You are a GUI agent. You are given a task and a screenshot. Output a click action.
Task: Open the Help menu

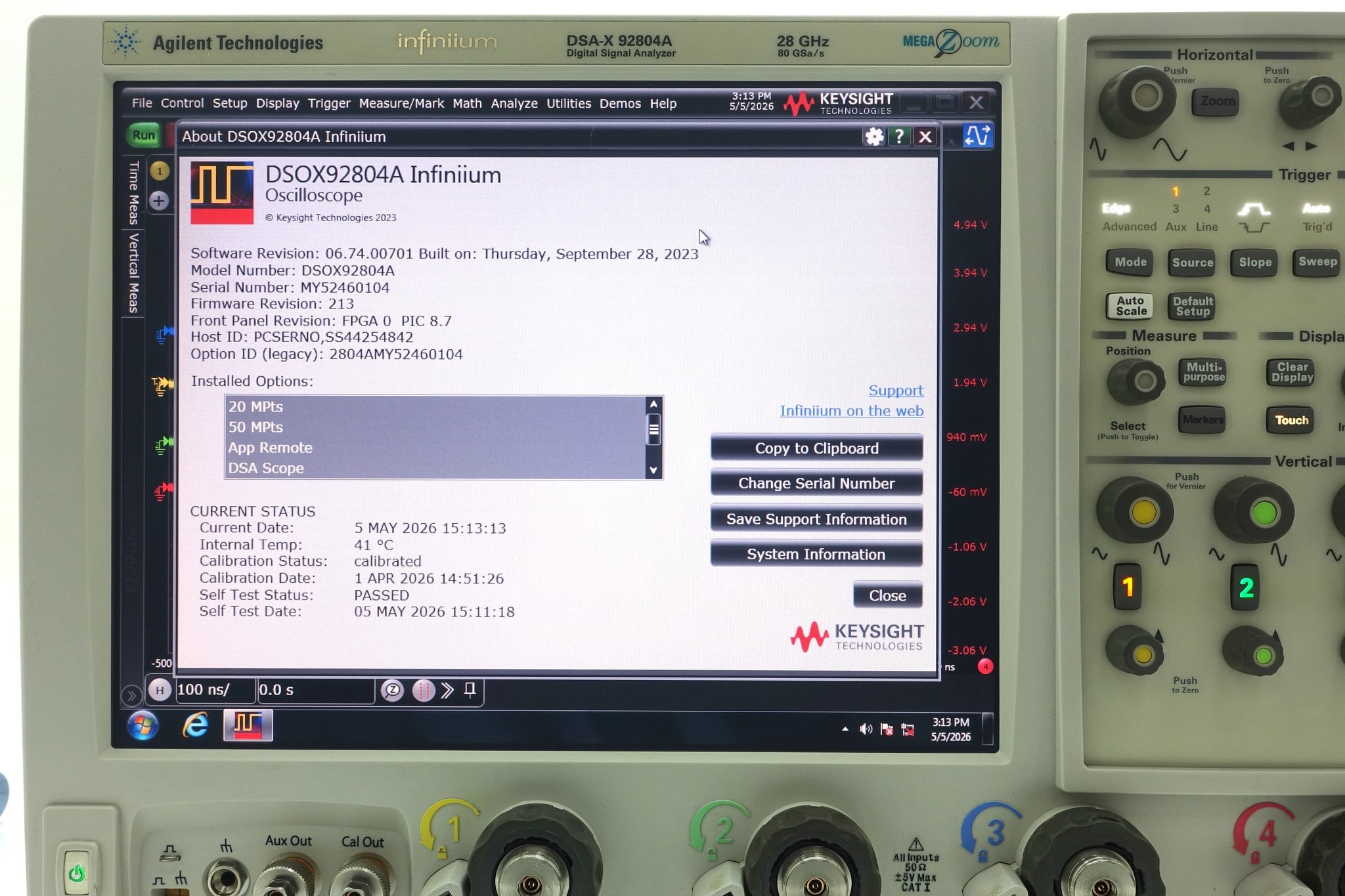coord(663,103)
